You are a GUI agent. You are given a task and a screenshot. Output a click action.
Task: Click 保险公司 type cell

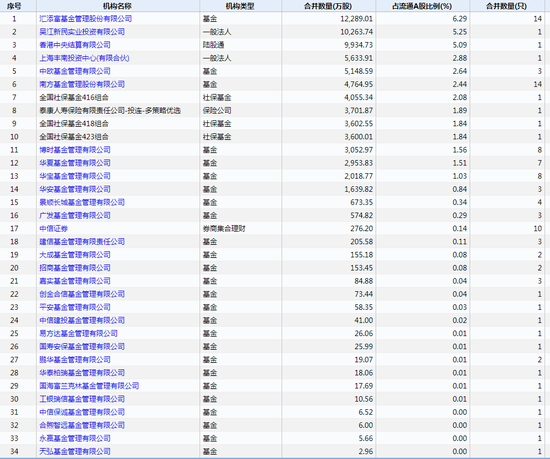217,110
